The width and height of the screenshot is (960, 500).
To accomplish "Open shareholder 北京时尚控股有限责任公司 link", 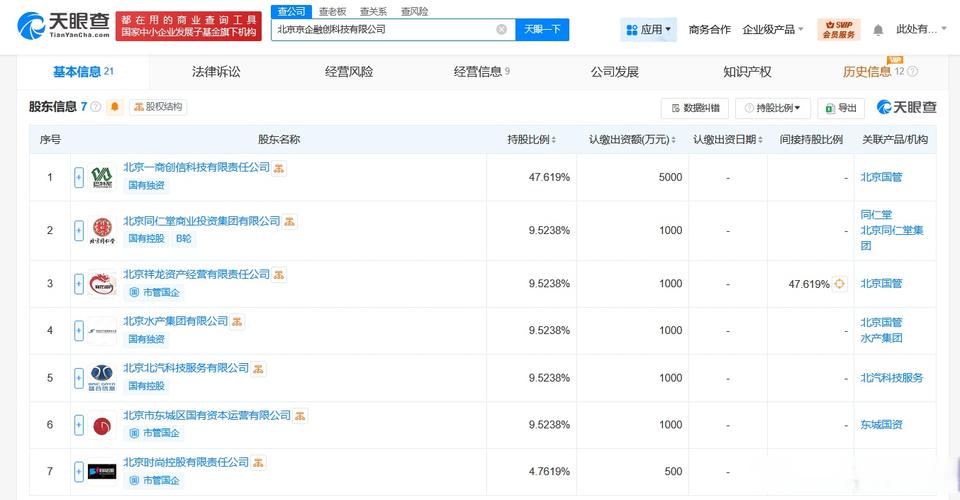I will coord(186,462).
